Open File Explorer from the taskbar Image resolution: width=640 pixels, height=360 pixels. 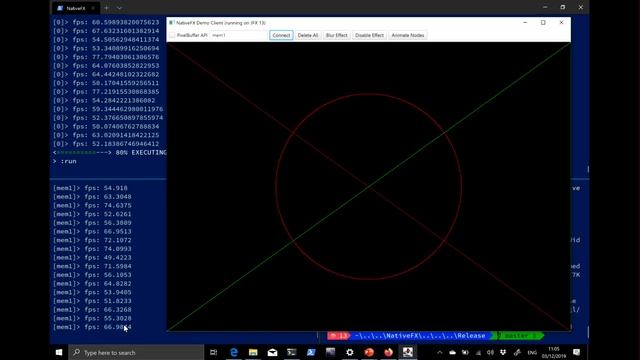253,352
